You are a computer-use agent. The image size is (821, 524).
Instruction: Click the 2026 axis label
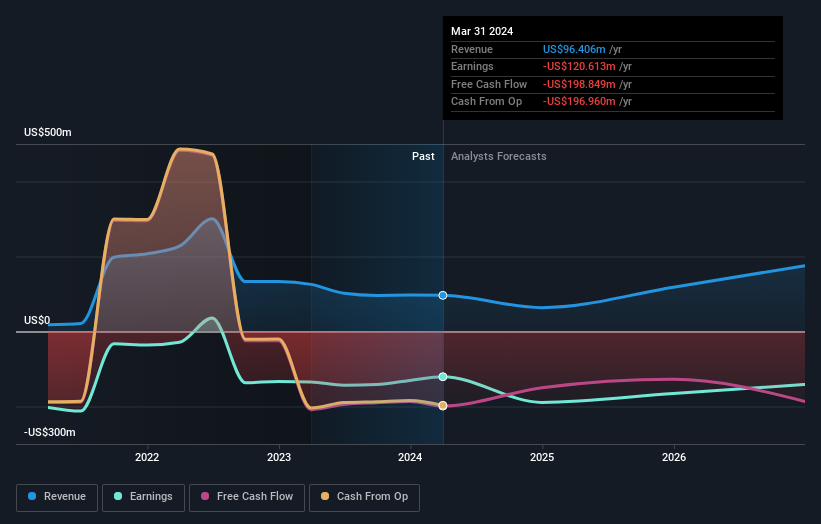click(674, 458)
